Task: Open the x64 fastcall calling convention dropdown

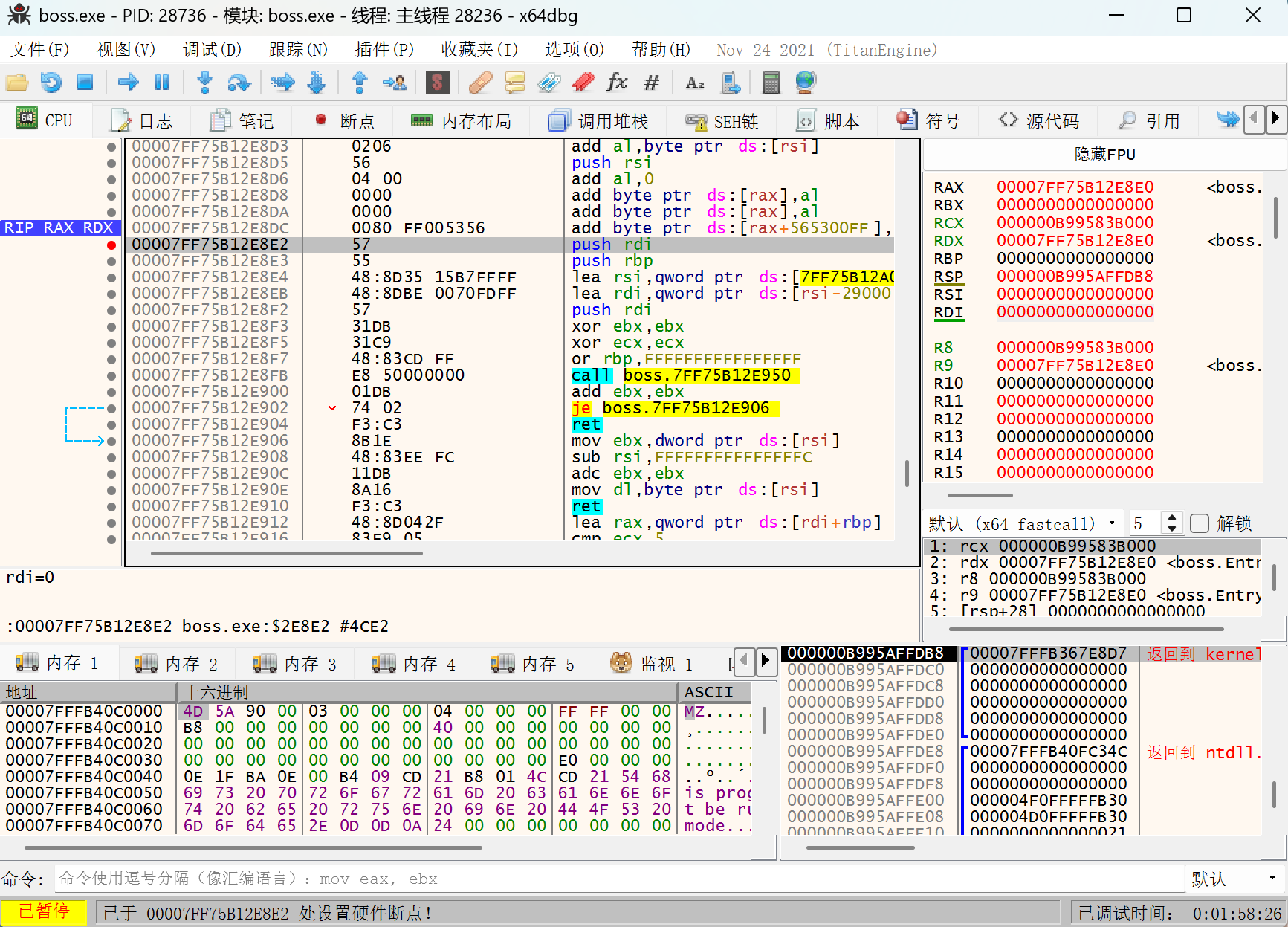Action: 1024,523
